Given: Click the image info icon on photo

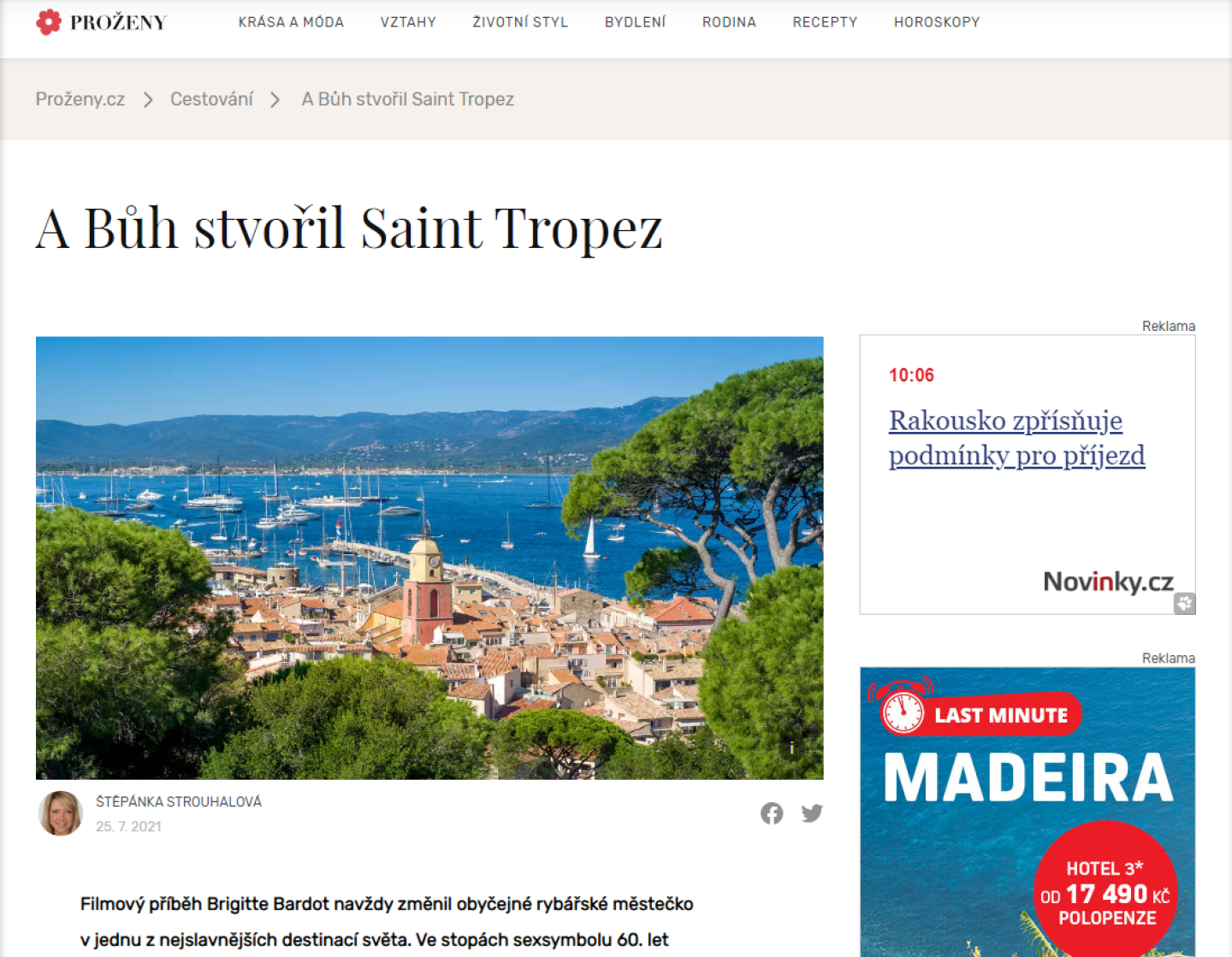Looking at the screenshot, I should coord(792,748).
